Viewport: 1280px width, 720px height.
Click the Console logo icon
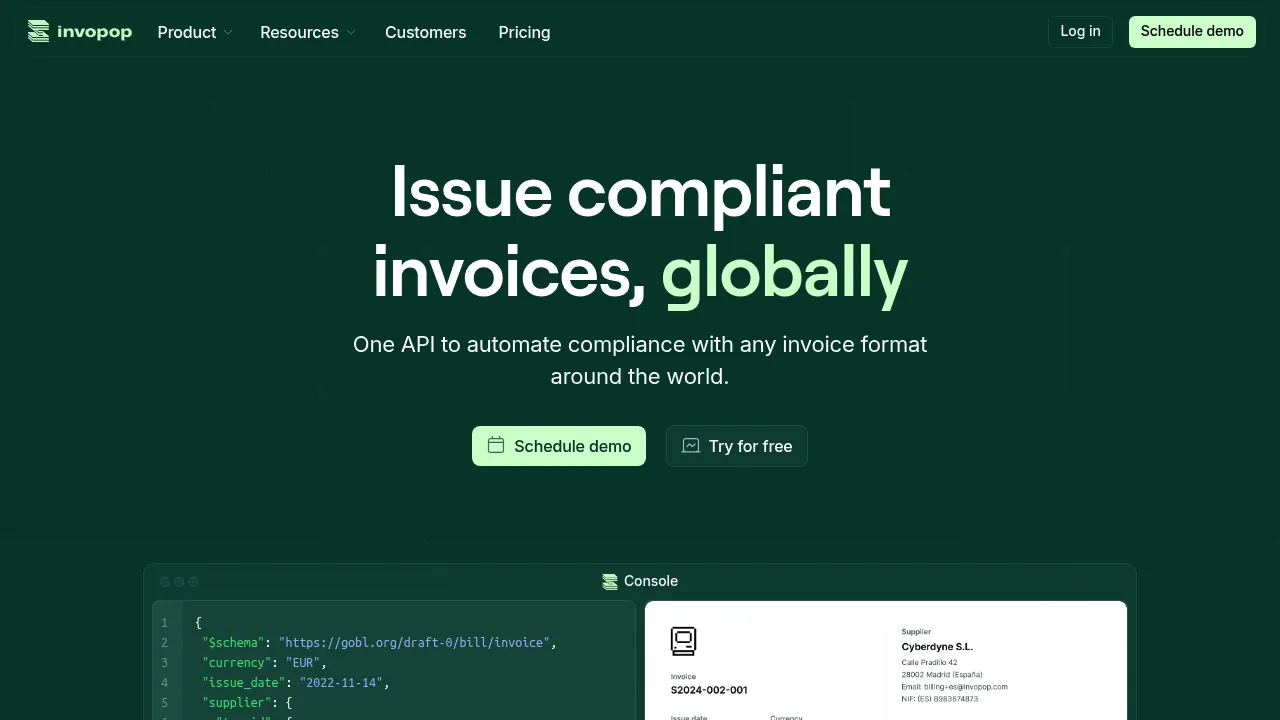point(610,581)
